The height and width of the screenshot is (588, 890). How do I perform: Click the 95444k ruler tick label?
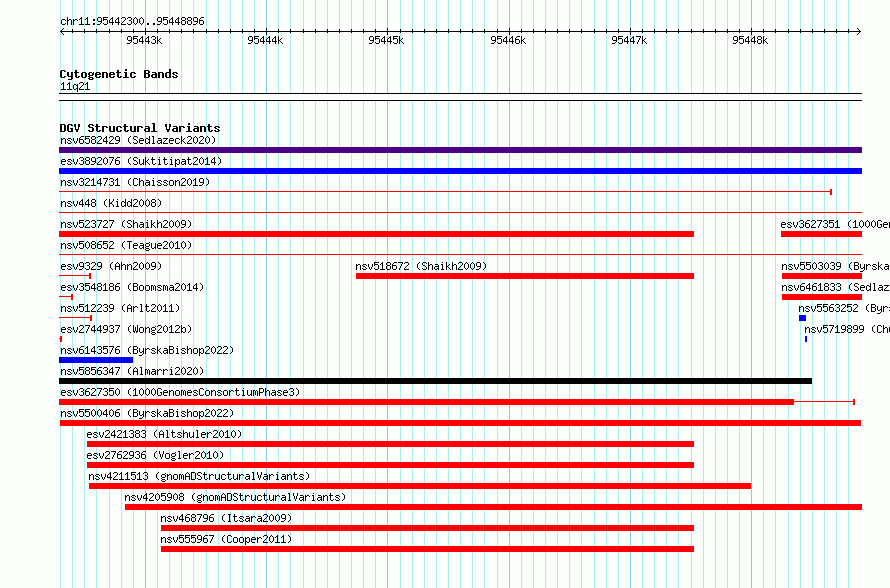[x=265, y=40]
